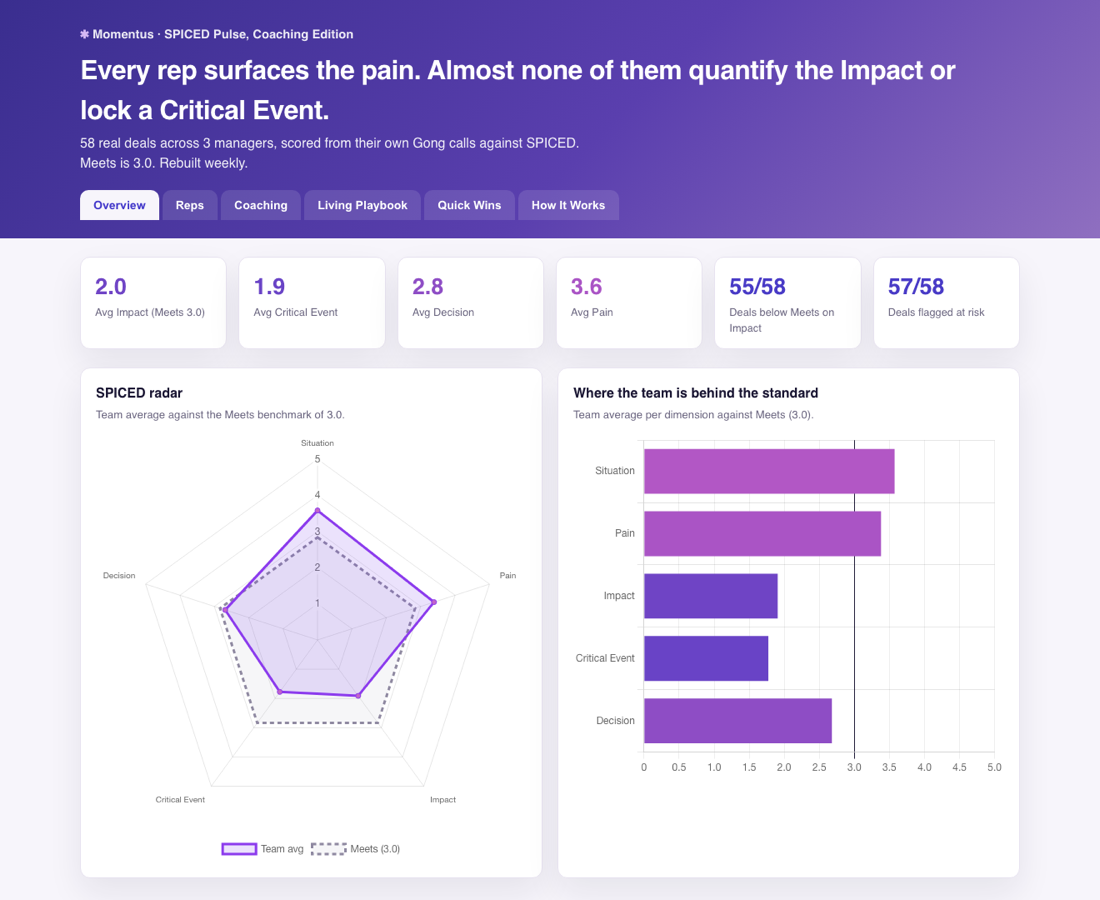Screen dimensions: 1100x900
Task: Select the 57/58 deals flagged card
Action: point(946,302)
